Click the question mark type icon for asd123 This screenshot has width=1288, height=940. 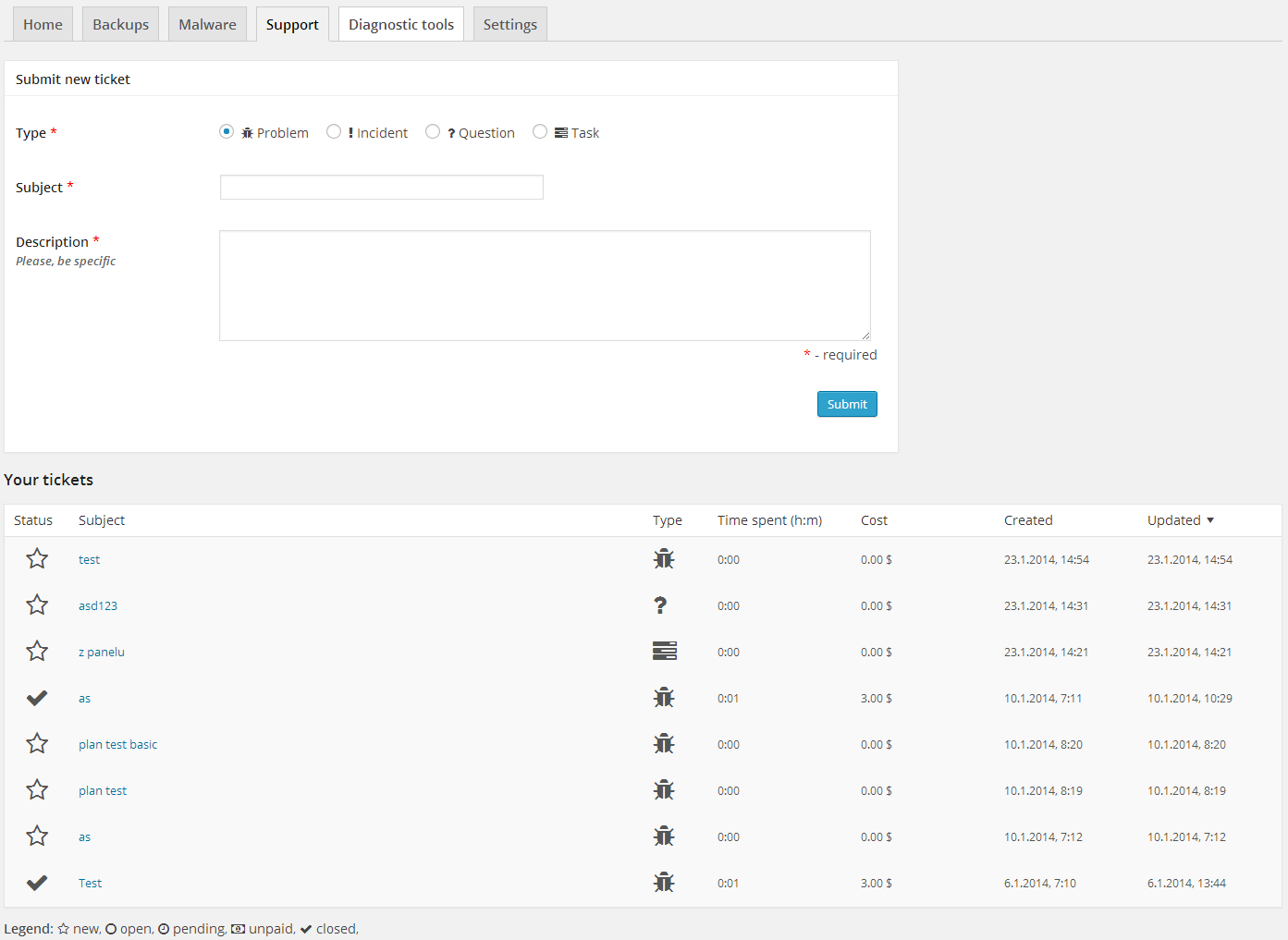660,605
